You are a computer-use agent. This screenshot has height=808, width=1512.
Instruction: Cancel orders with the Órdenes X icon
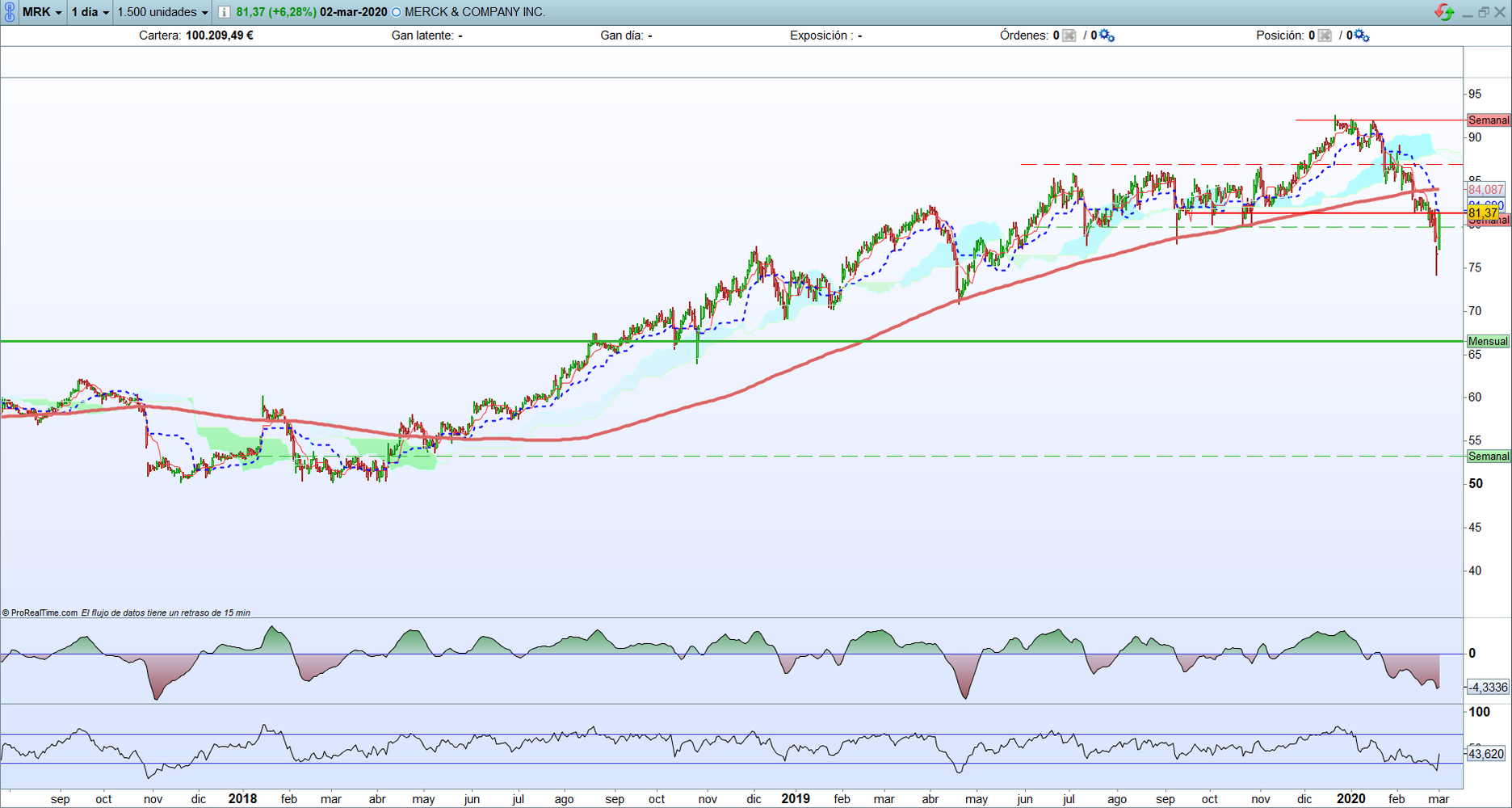pyautogui.click(x=1069, y=36)
